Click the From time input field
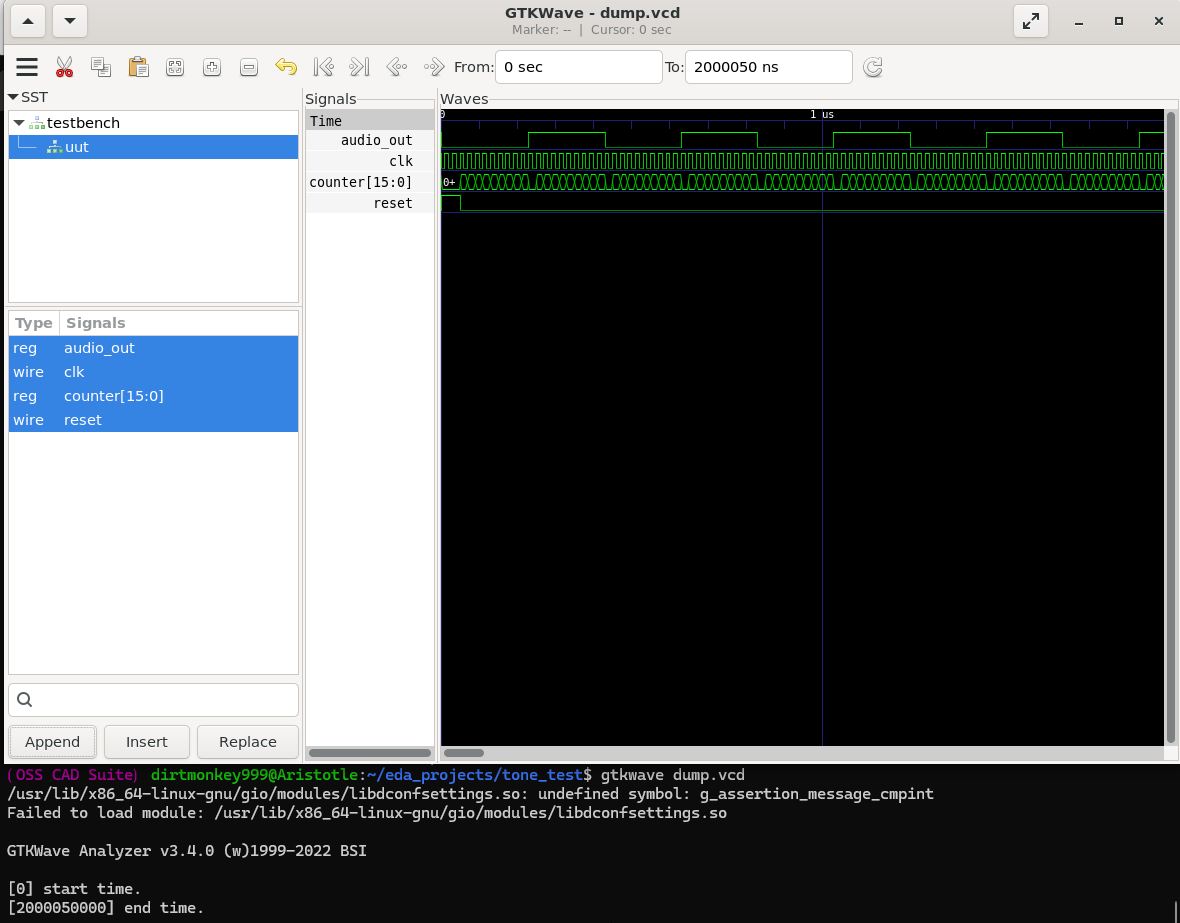The height and width of the screenshot is (923, 1180). point(578,67)
